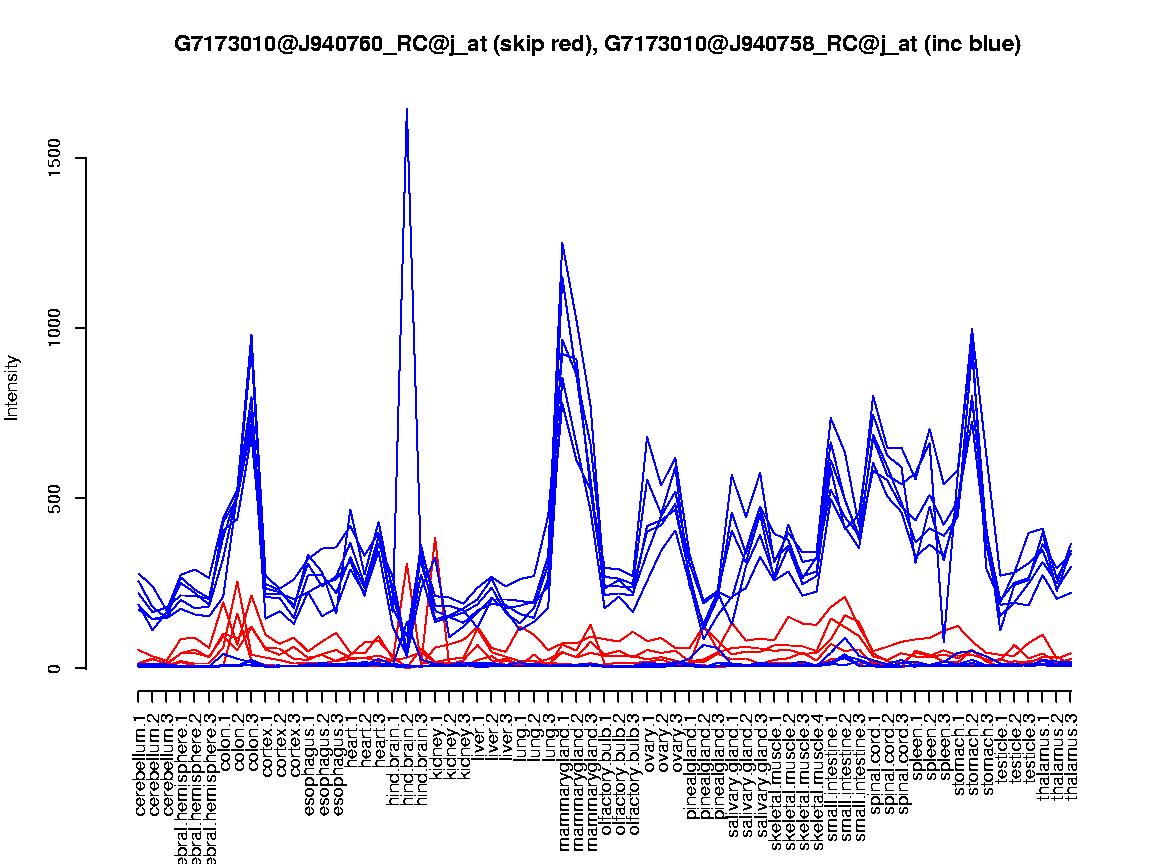Select the small.intestine.2 x-axis label
The height and width of the screenshot is (864, 1152).
(846, 772)
